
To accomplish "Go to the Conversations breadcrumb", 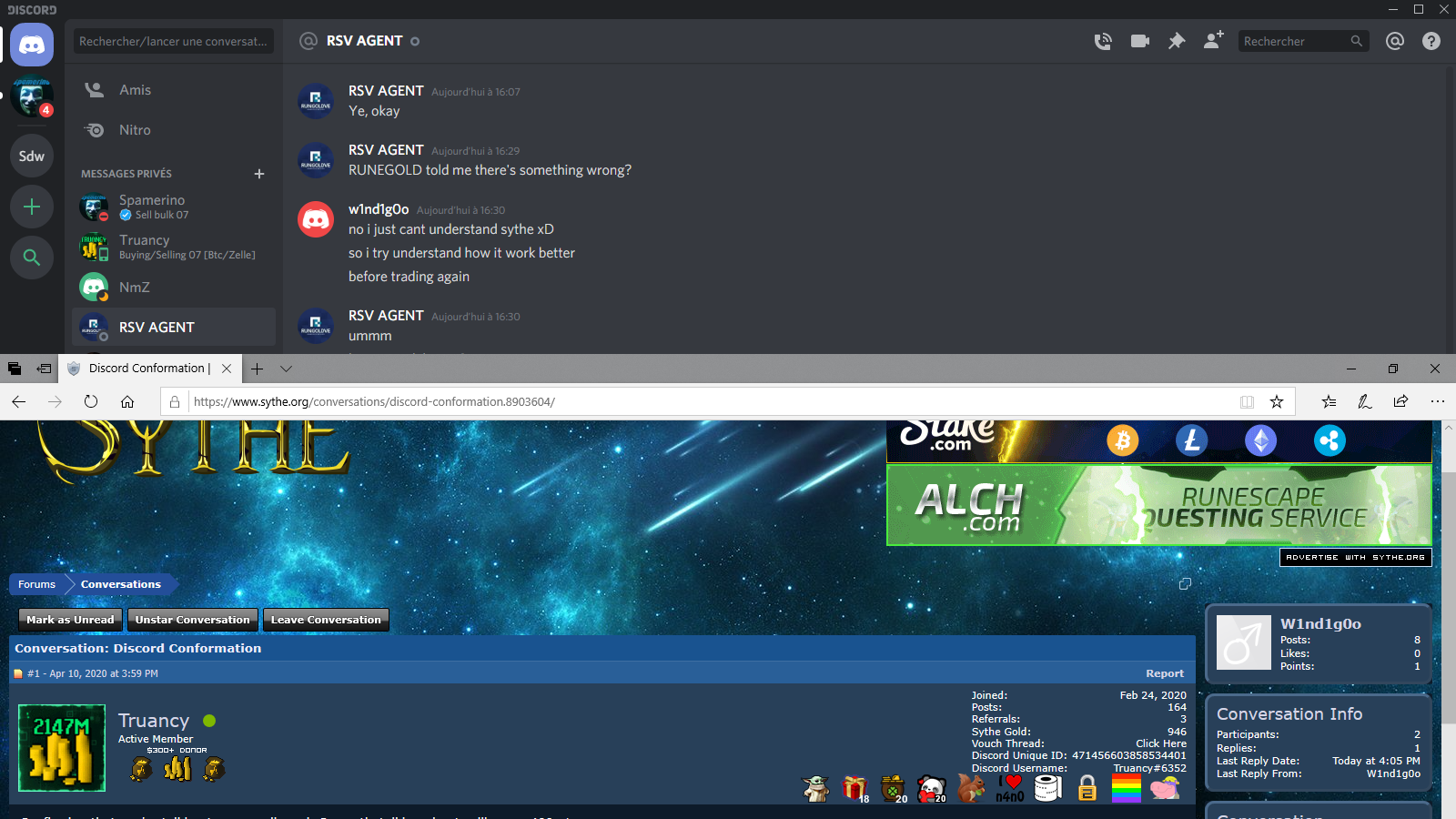I will (121, 584).
